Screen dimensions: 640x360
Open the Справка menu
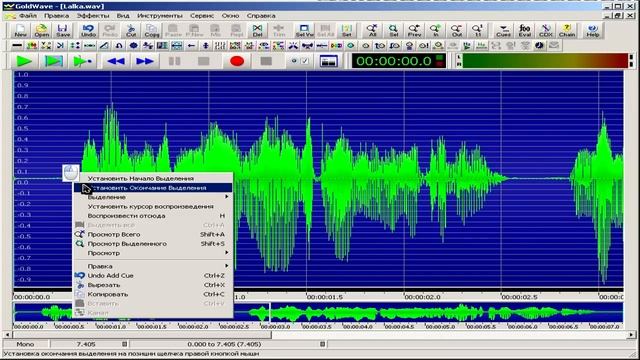pos(261,16)
